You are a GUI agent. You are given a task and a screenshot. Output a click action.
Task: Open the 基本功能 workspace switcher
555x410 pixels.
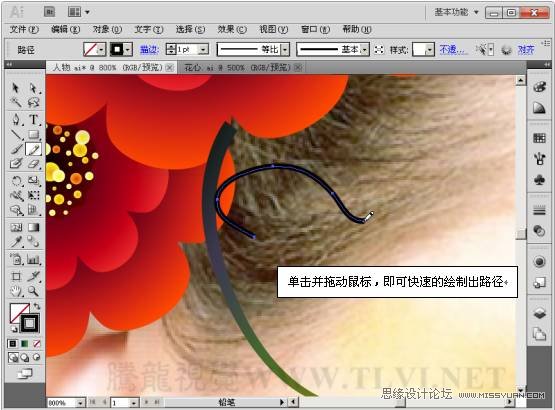click(x=456, y=12)
